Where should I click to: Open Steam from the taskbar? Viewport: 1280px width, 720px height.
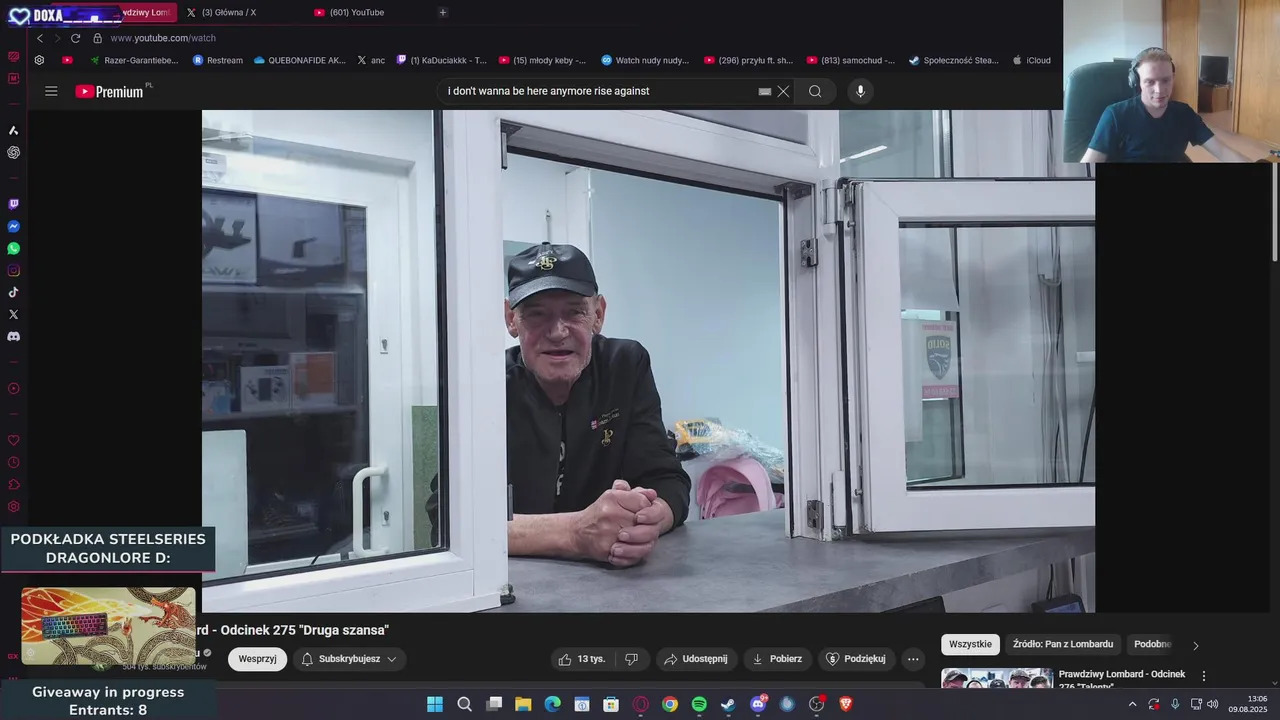[728, 704]
